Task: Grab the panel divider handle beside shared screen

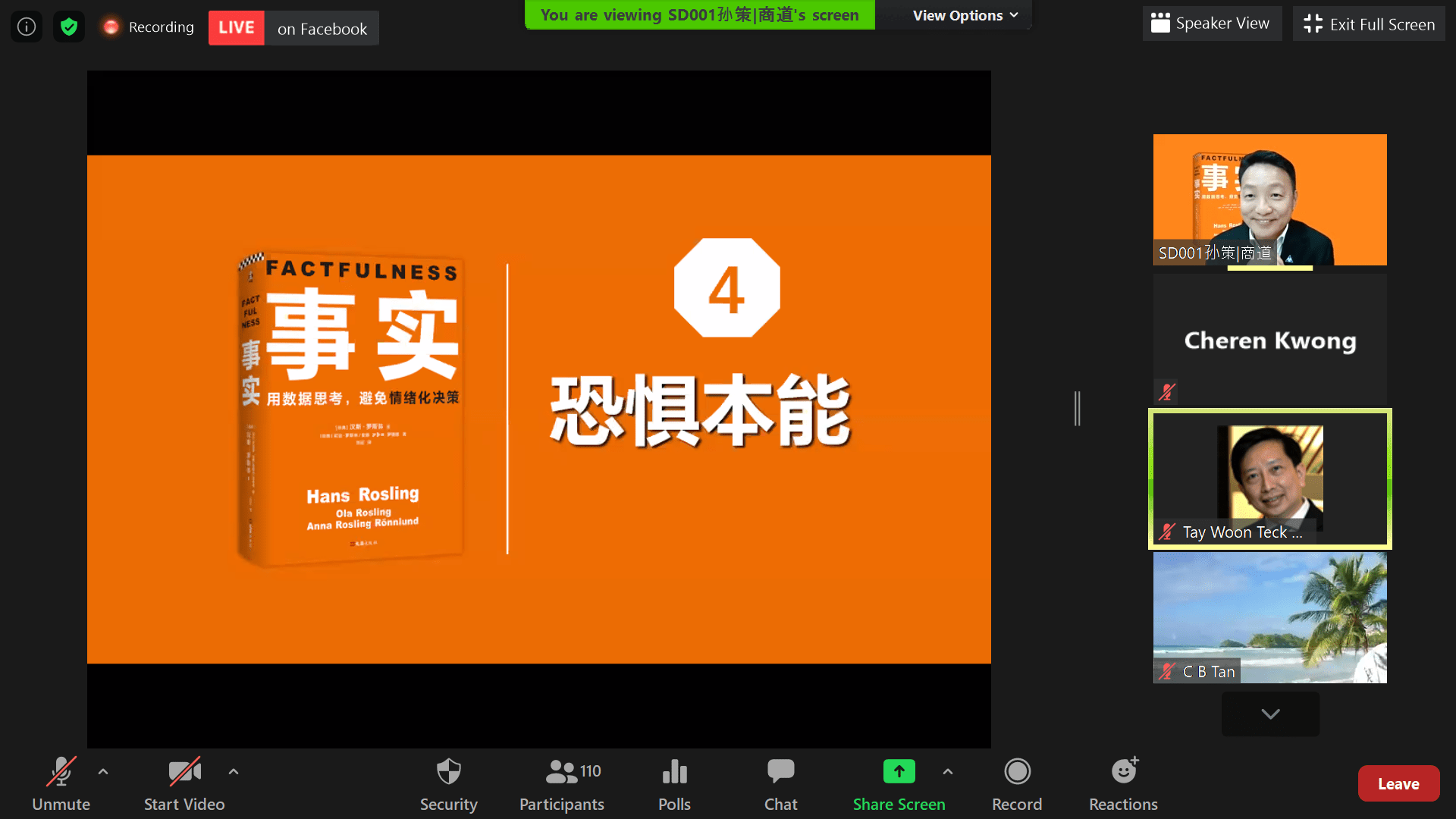Action: click(x=1077, y=408)
